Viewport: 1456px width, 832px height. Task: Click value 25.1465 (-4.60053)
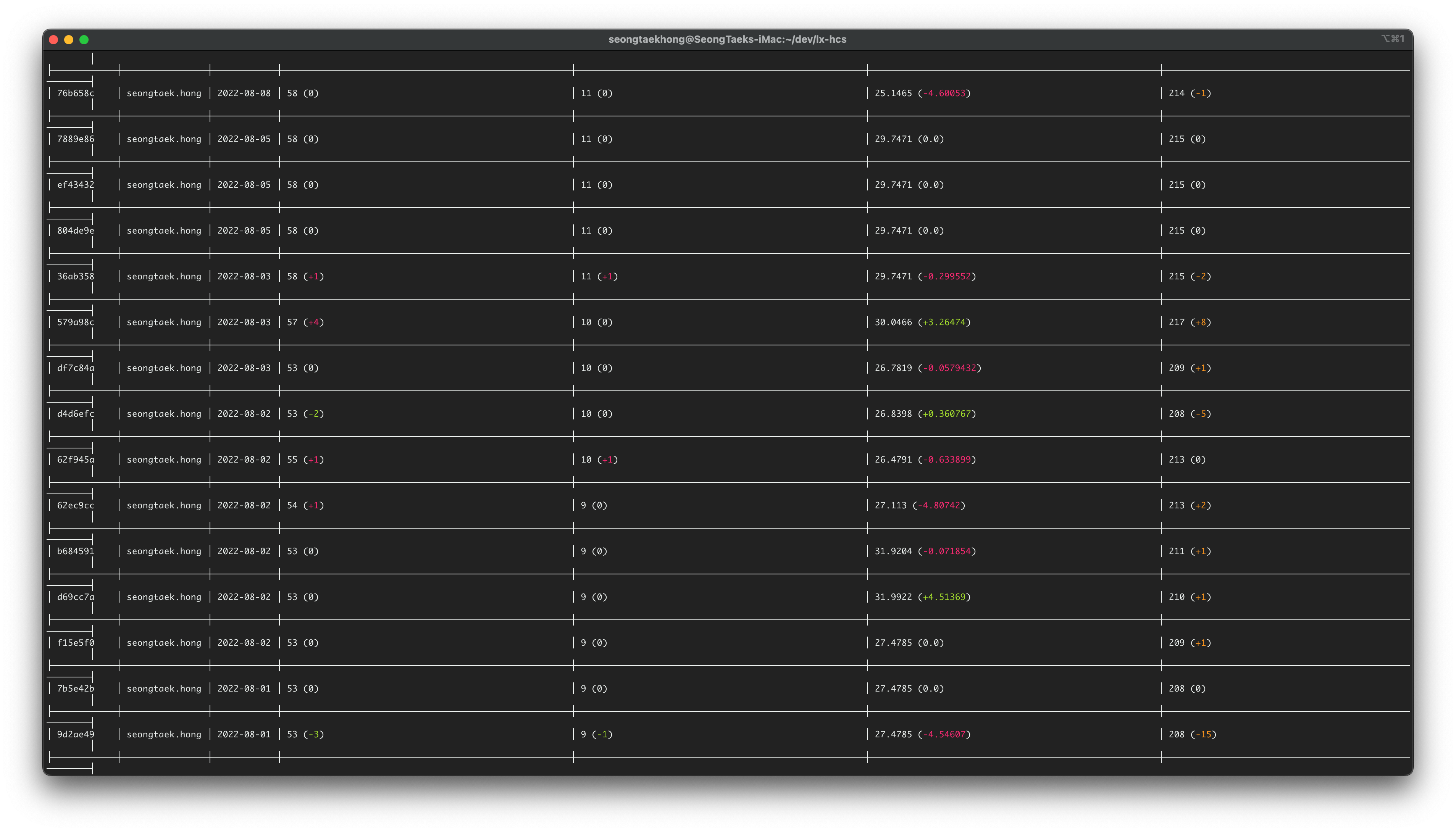click(x=922, y=93)
